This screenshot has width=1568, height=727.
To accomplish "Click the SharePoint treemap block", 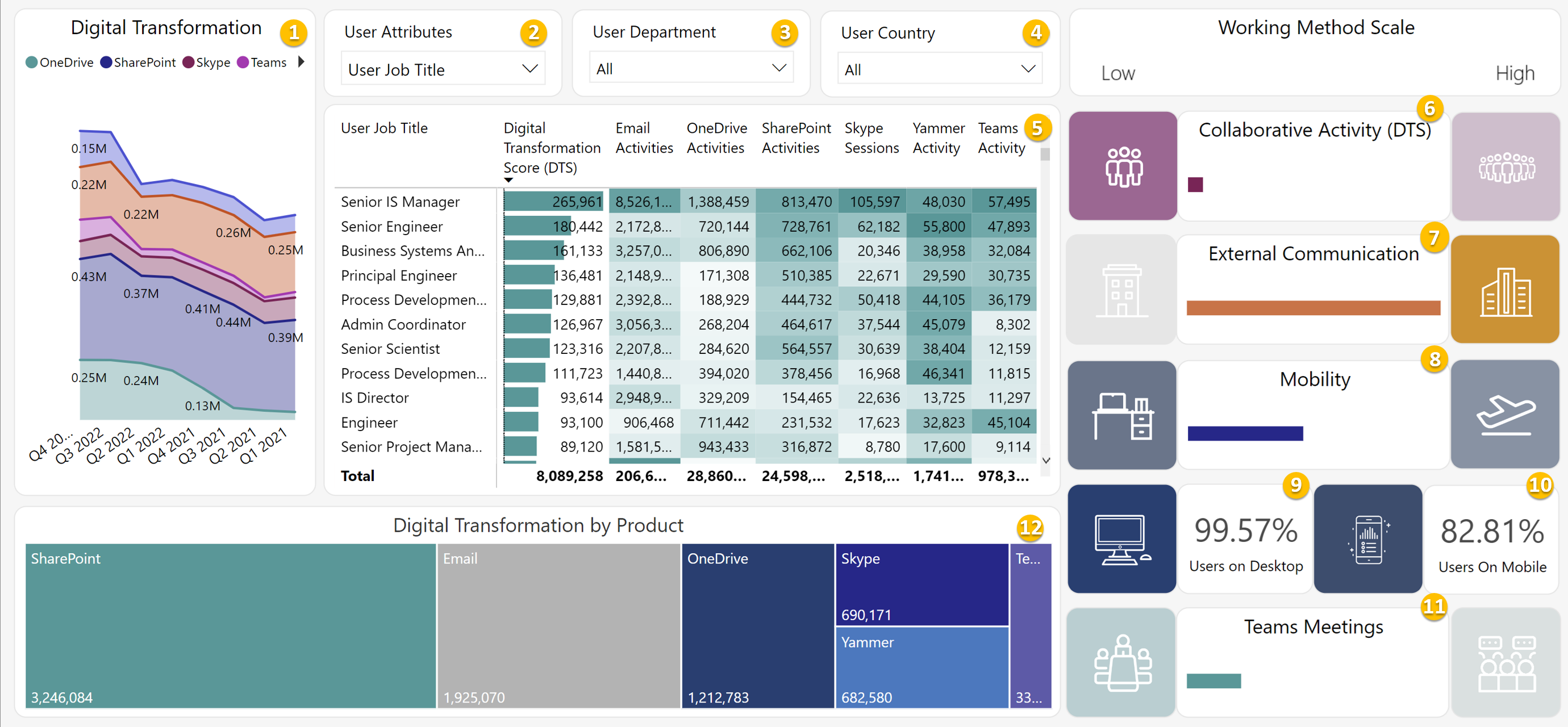I will 230,625.
